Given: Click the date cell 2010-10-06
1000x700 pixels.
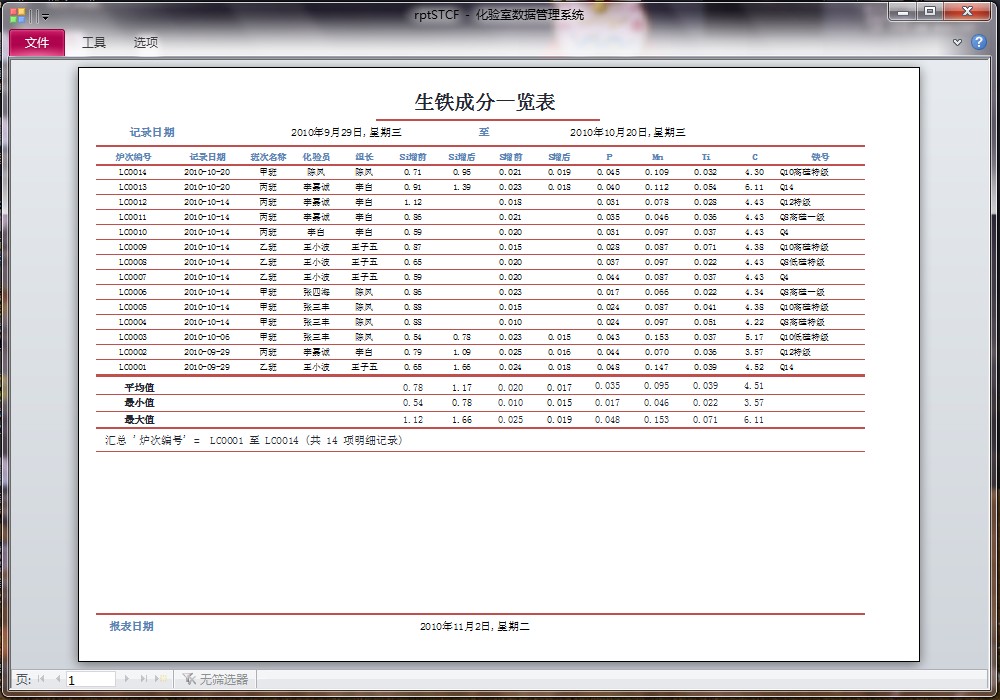Looking at the screenshot, I should 207,337.
